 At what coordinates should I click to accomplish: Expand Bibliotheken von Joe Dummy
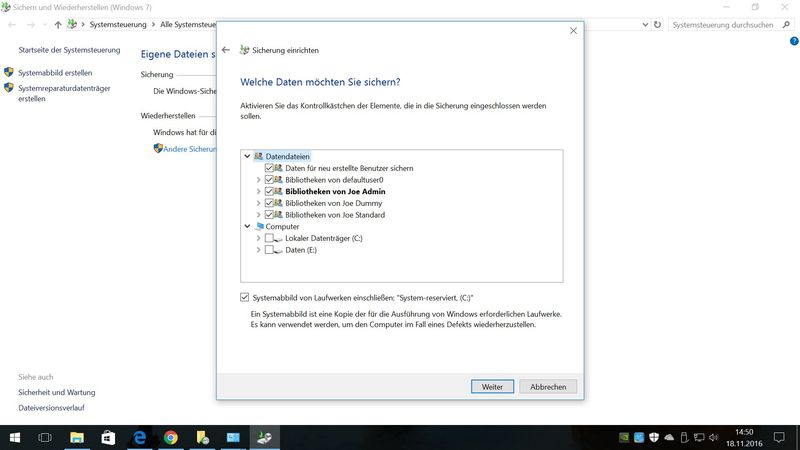(x=258, y=203)
